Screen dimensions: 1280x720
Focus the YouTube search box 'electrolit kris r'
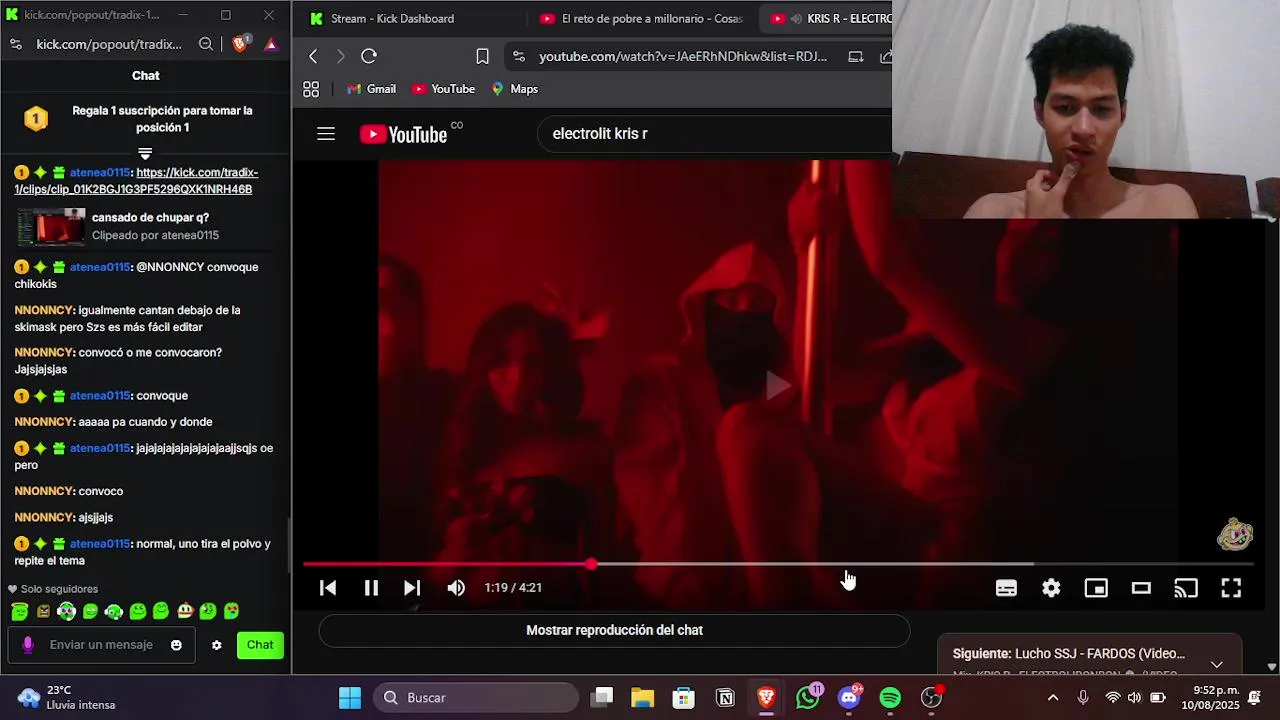(715, 133)
